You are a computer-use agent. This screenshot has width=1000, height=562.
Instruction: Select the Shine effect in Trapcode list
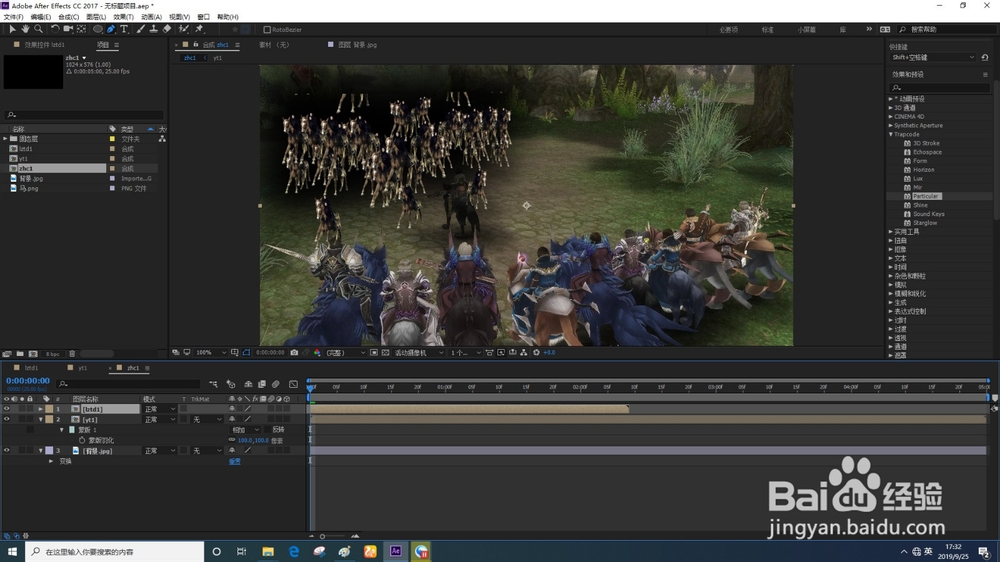pyautogui.click(x=920, y=205)
